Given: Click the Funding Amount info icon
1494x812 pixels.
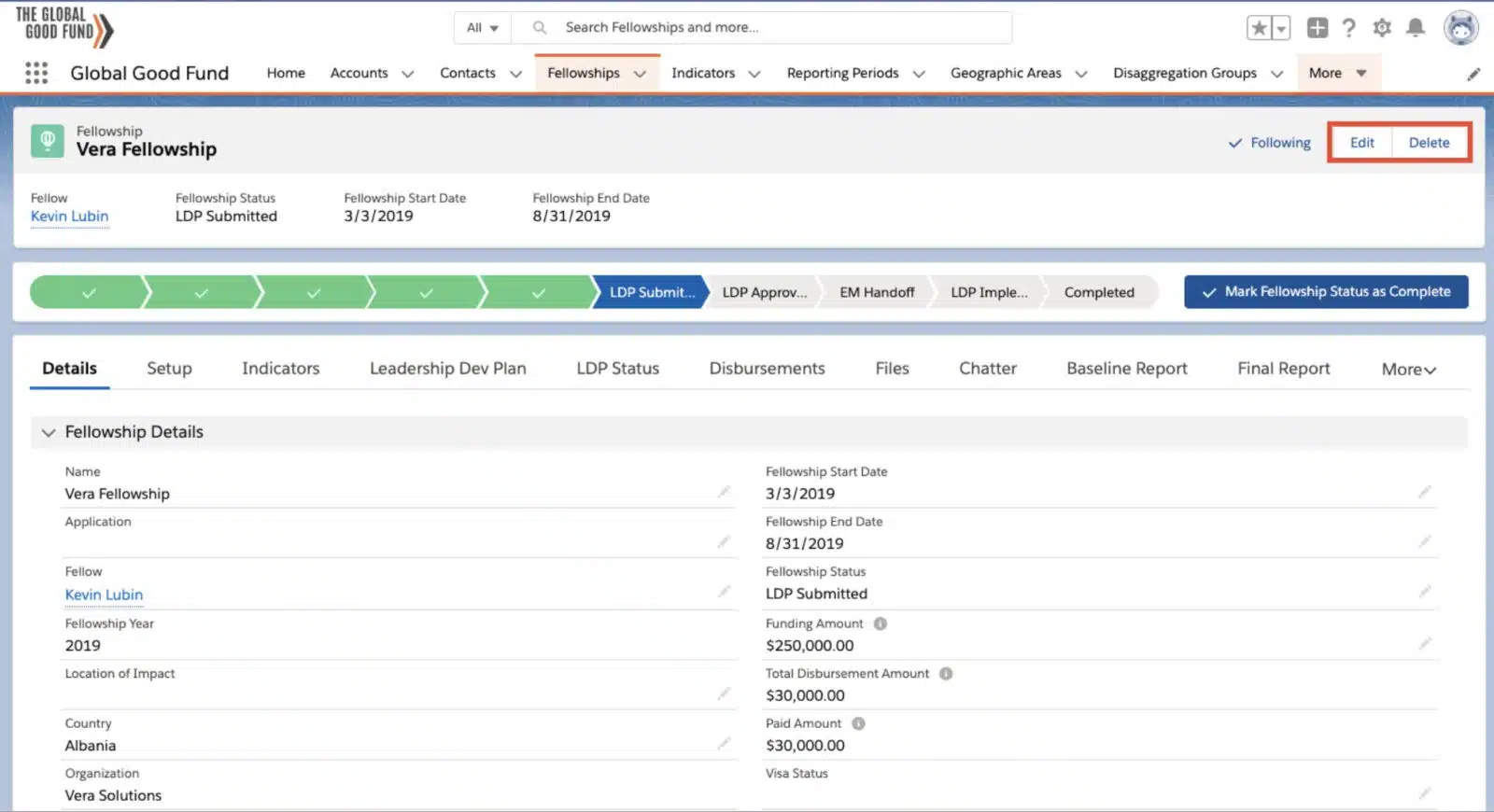Looking at the screenshot, I should coord(880,623).
